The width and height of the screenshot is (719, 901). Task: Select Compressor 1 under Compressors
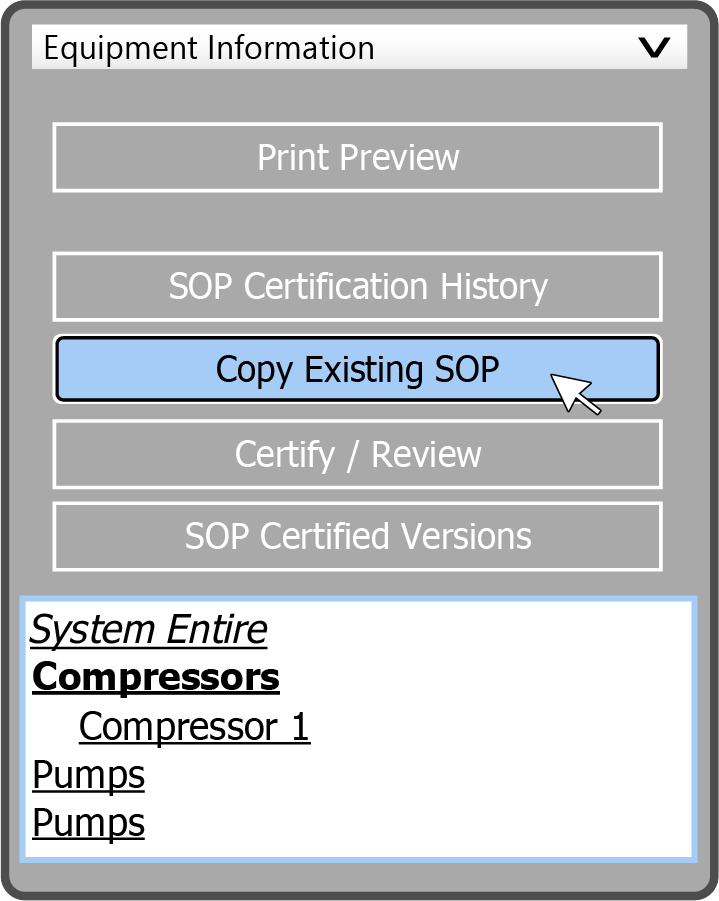pyautogui.click(x=194, y=727)
